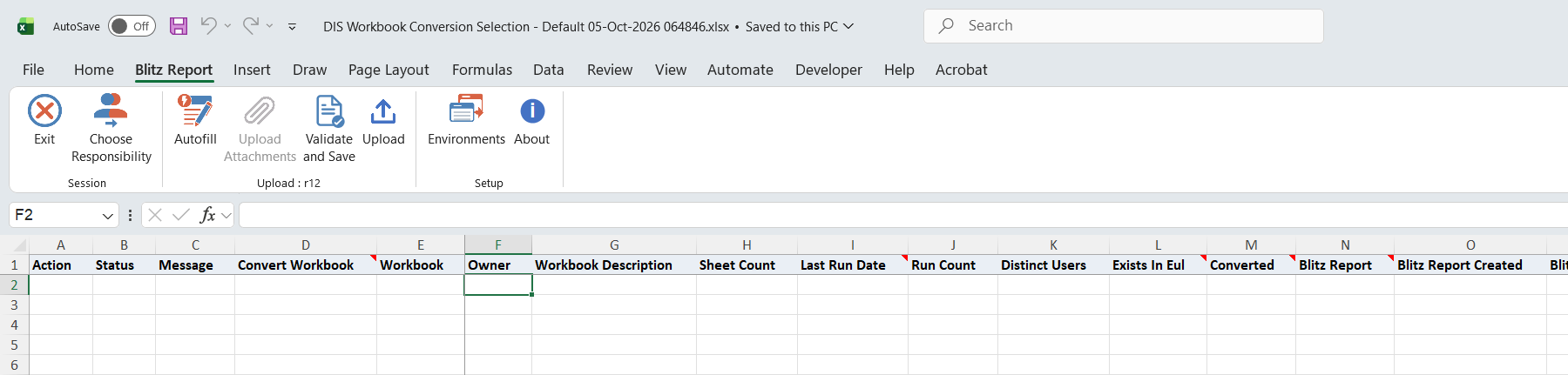Switch to the Review tab
1568x375 pixels.
point(610,70)
